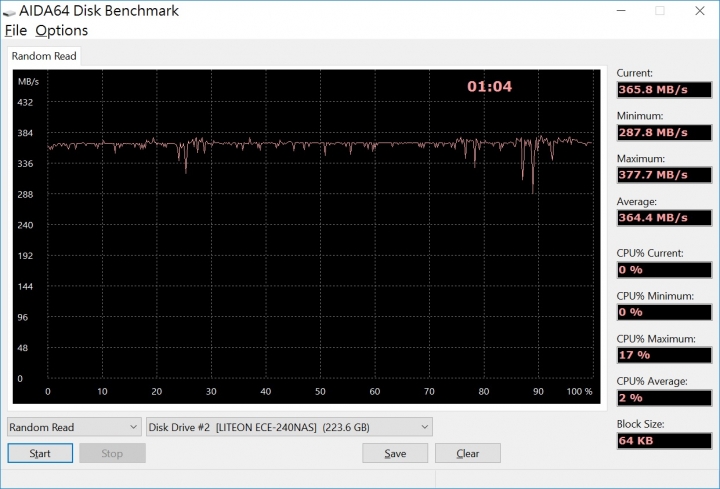The height and width of the screenshot is (489, 720).
Task: Open the File menu
Action: [16, 30]
